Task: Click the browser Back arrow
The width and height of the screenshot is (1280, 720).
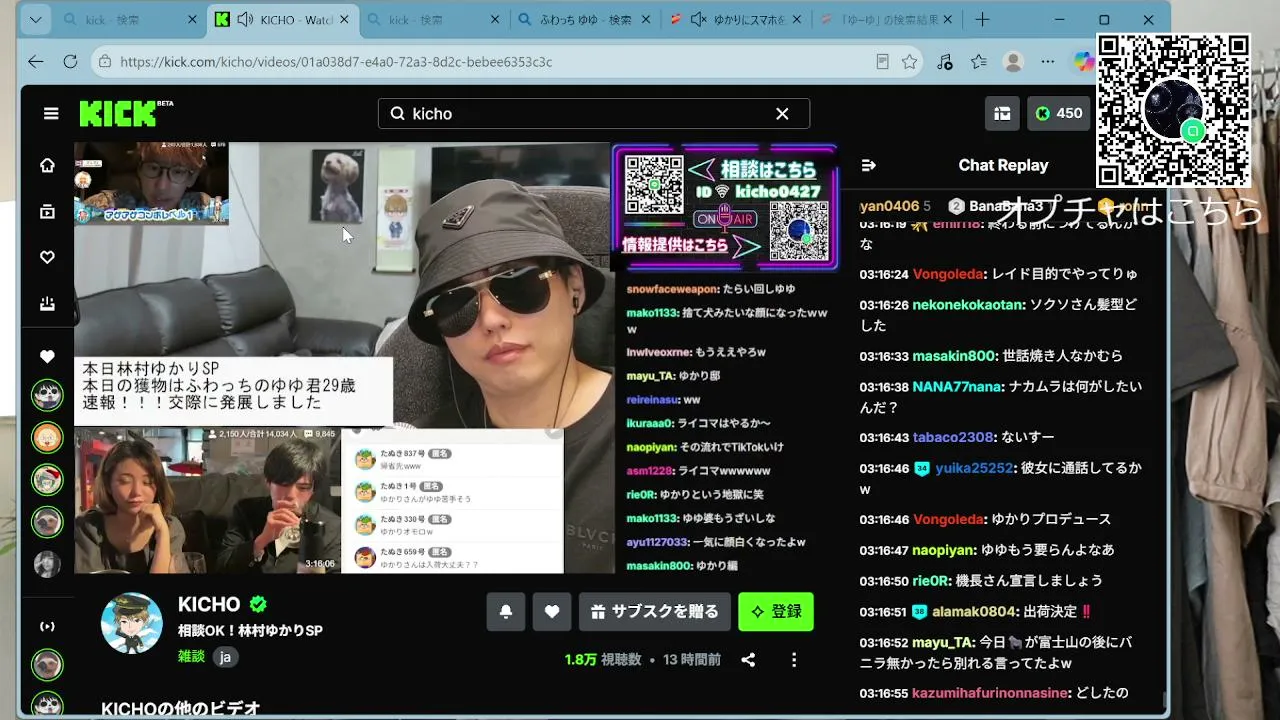Action: click(36, 61)
